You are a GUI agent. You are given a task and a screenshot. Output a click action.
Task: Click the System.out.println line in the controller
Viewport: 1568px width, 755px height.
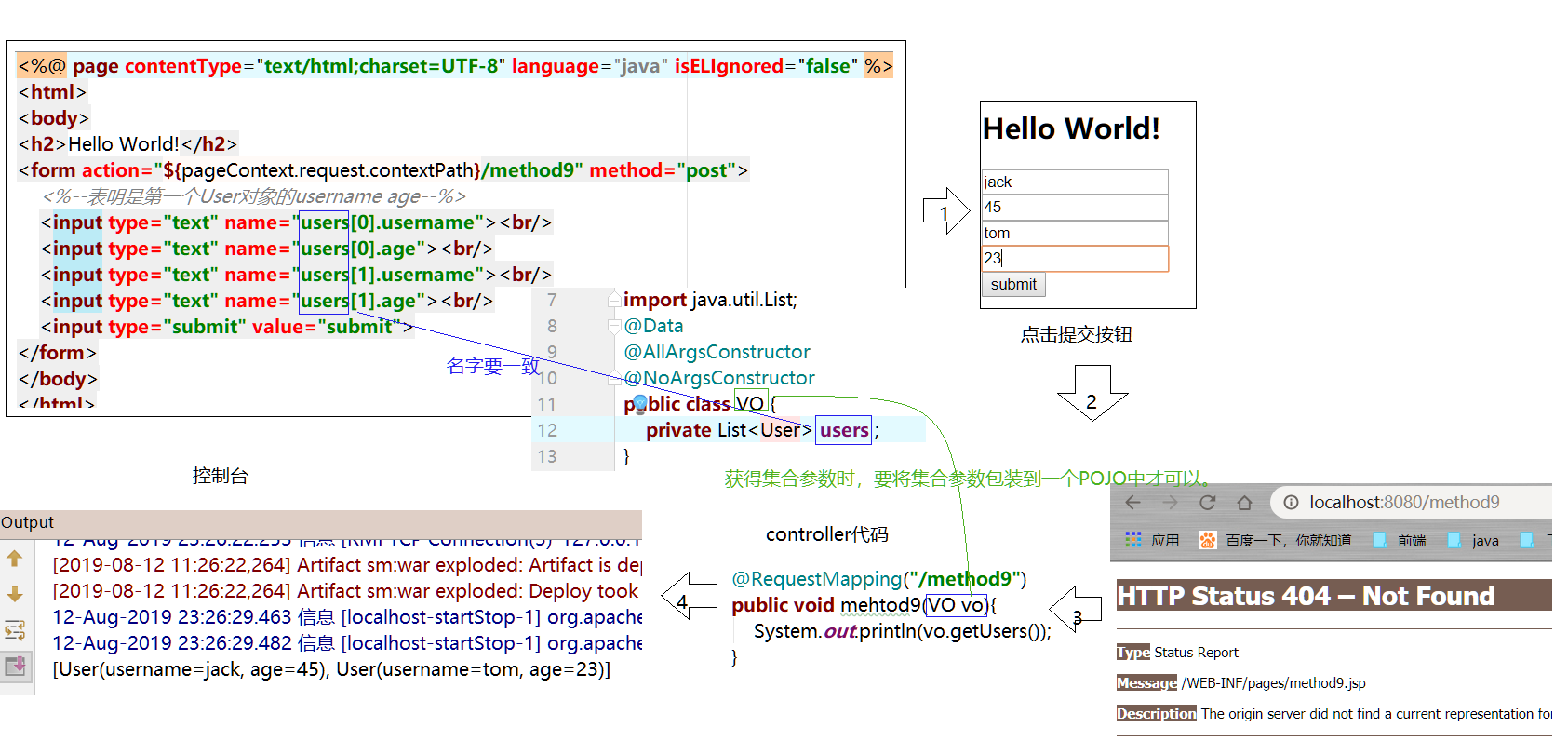point(902,631)
